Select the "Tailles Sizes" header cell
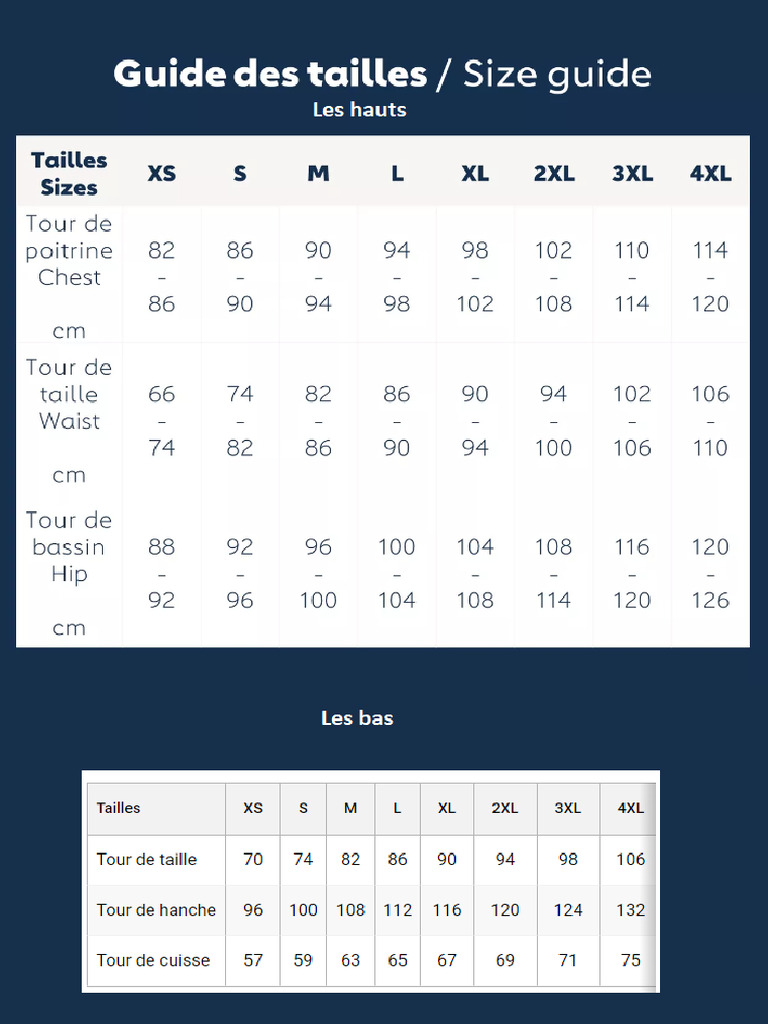Viewport: 768px width, 1024px height. click(69, 173)
